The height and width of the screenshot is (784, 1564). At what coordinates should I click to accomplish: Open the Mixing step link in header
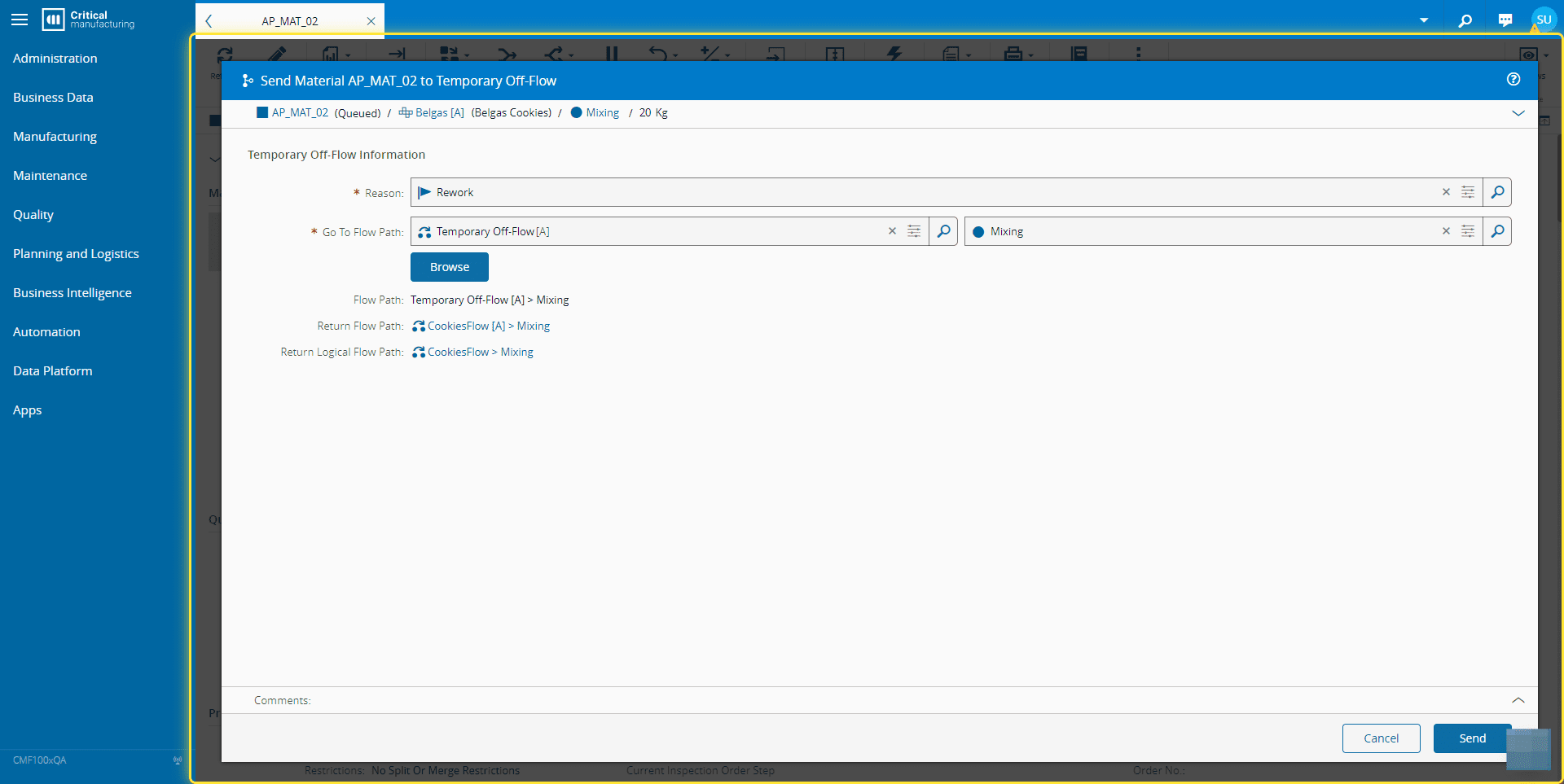pos(603,113)
